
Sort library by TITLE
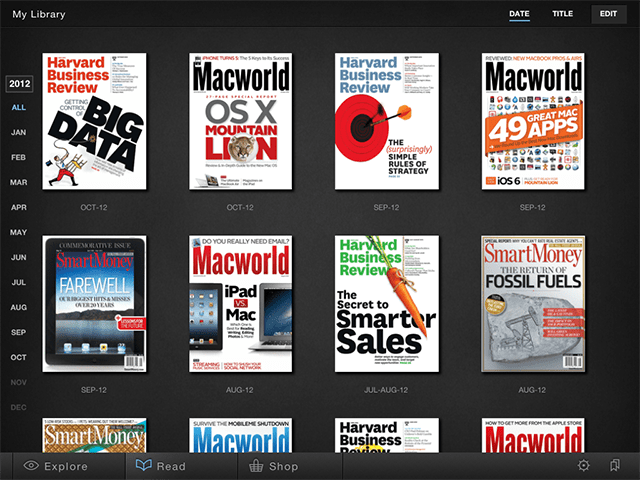point(562,14)
